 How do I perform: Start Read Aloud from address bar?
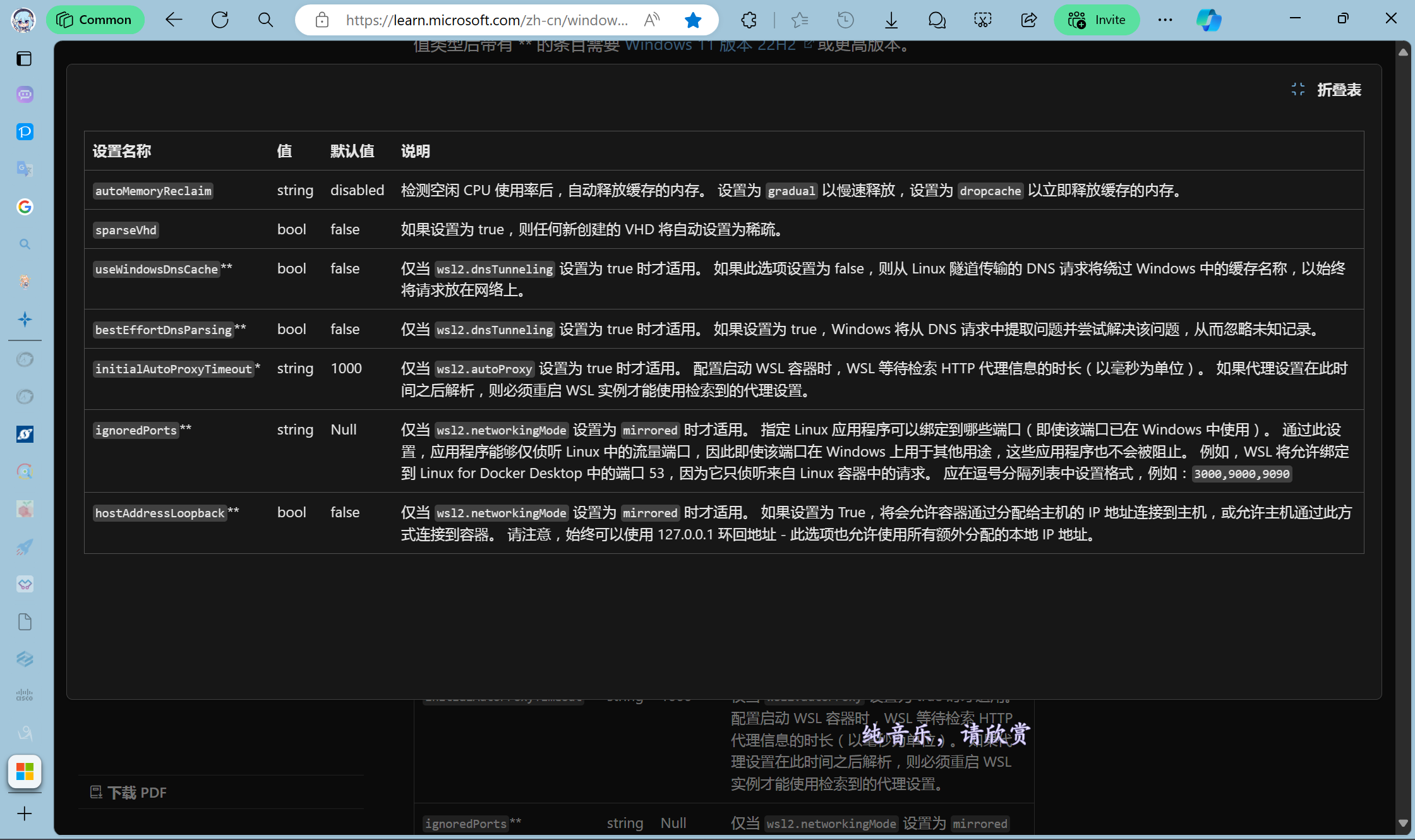(x=652, y=20)
